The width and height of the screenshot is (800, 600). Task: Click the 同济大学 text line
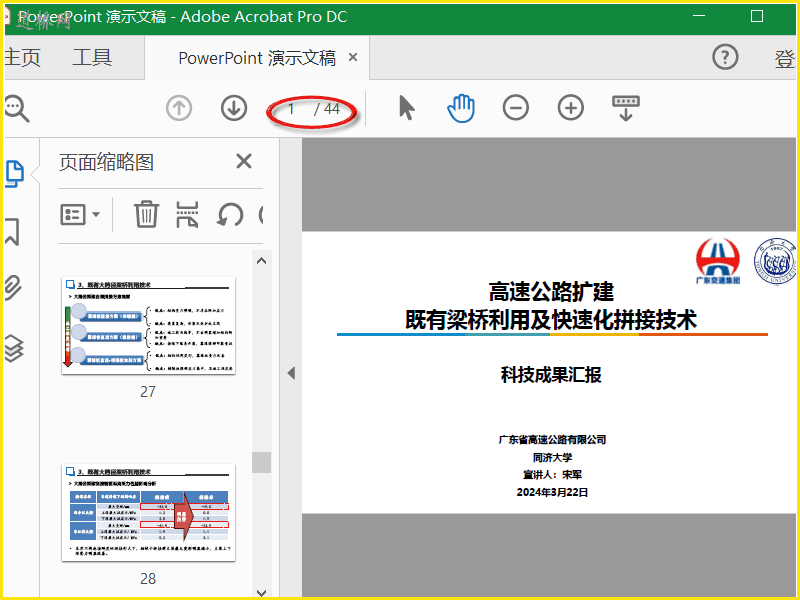(x=552, y=457)
